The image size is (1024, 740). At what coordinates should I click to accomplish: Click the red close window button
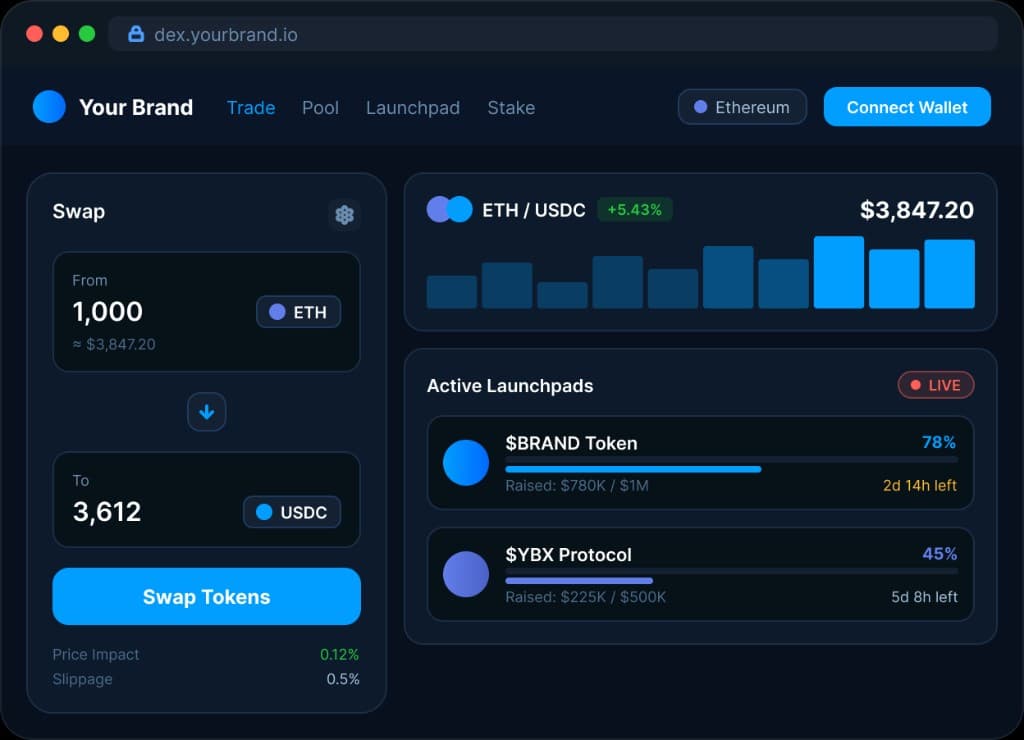(35, 34)
